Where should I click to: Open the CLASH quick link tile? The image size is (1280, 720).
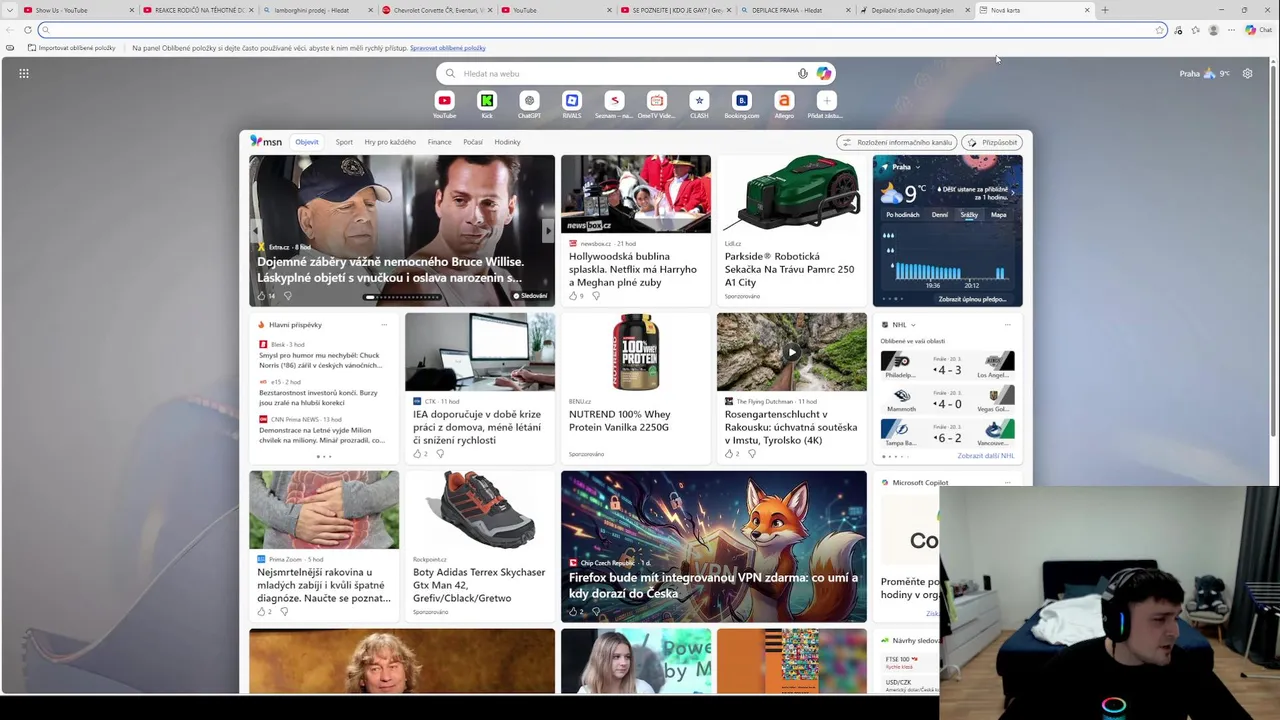[x=699, y=104]
